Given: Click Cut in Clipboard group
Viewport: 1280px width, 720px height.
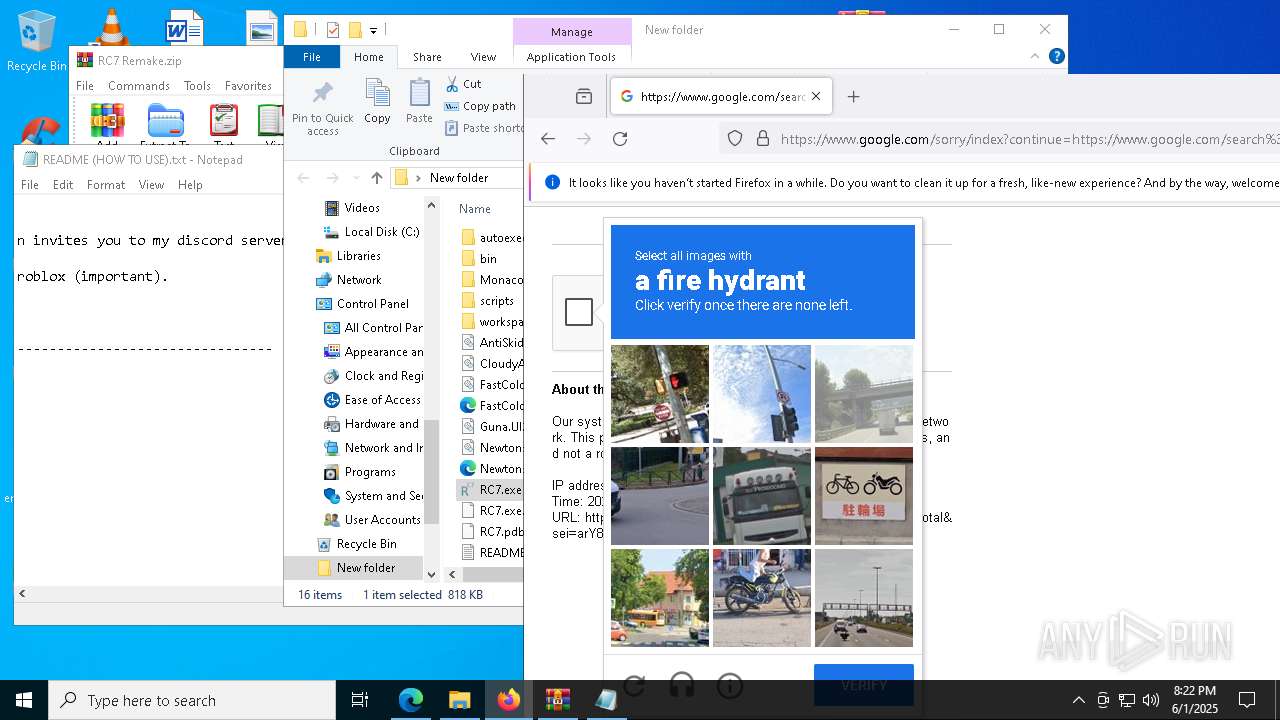Looking at the screenshot, I should click(463, 84).
